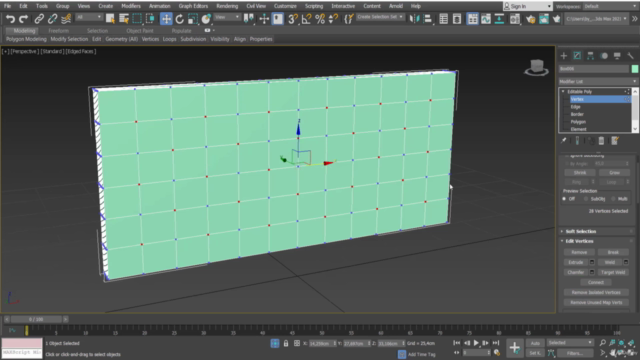This screenshot has width=640, height=360.
Task: Select the Off preview selection radio button
Action: [564, 199]
